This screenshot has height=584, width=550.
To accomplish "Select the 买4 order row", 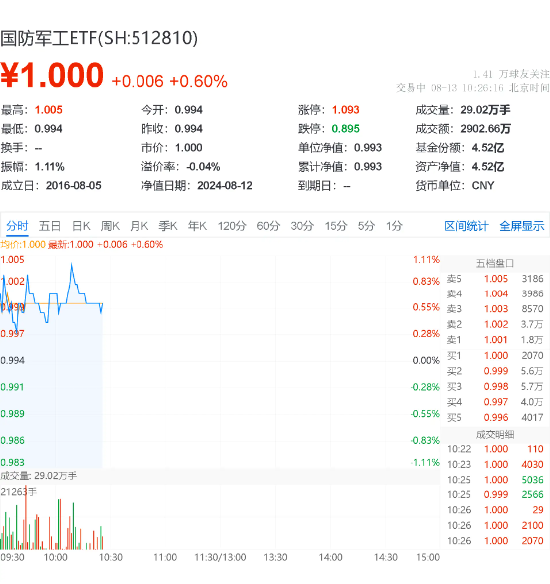I will 495,402.
